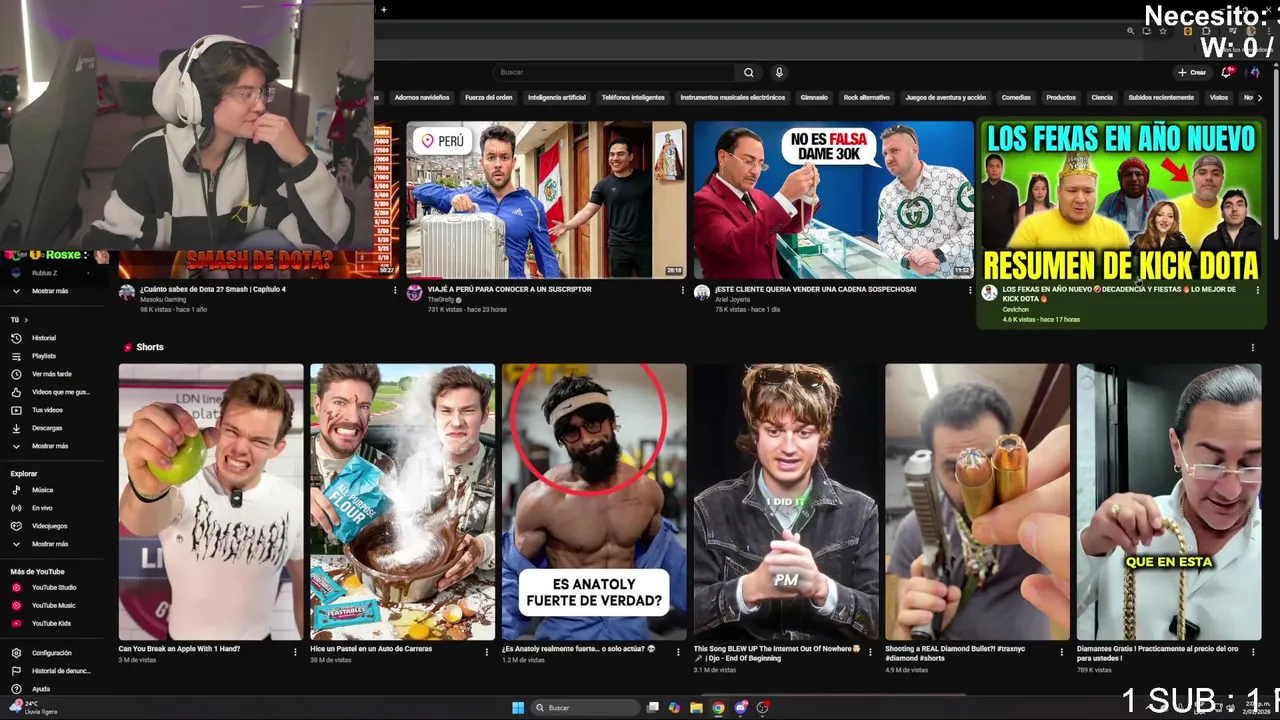Open the Tú section chevron
1280x720 pixels.
[26, 320]
